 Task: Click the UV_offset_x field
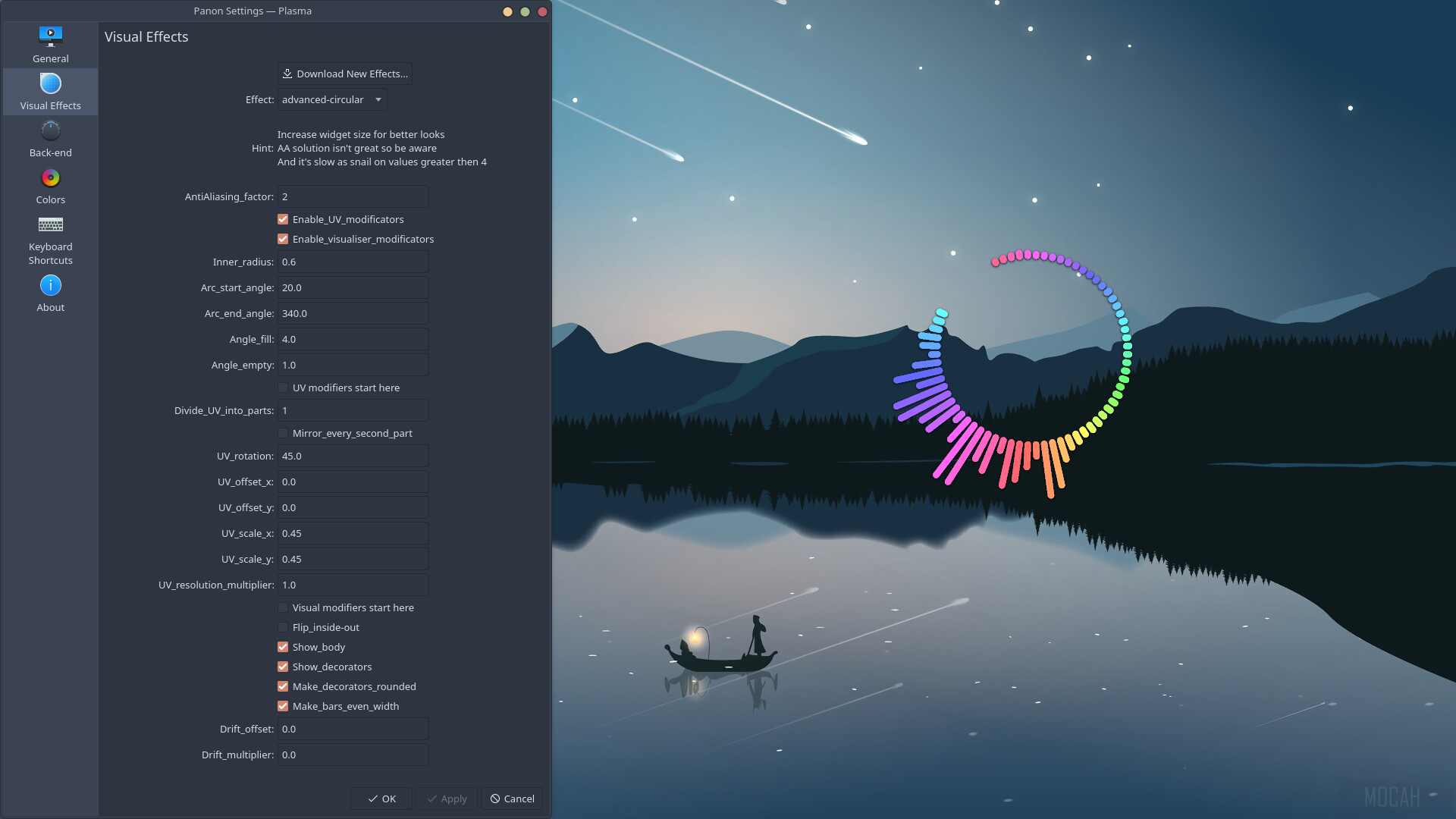click(353, 482)
